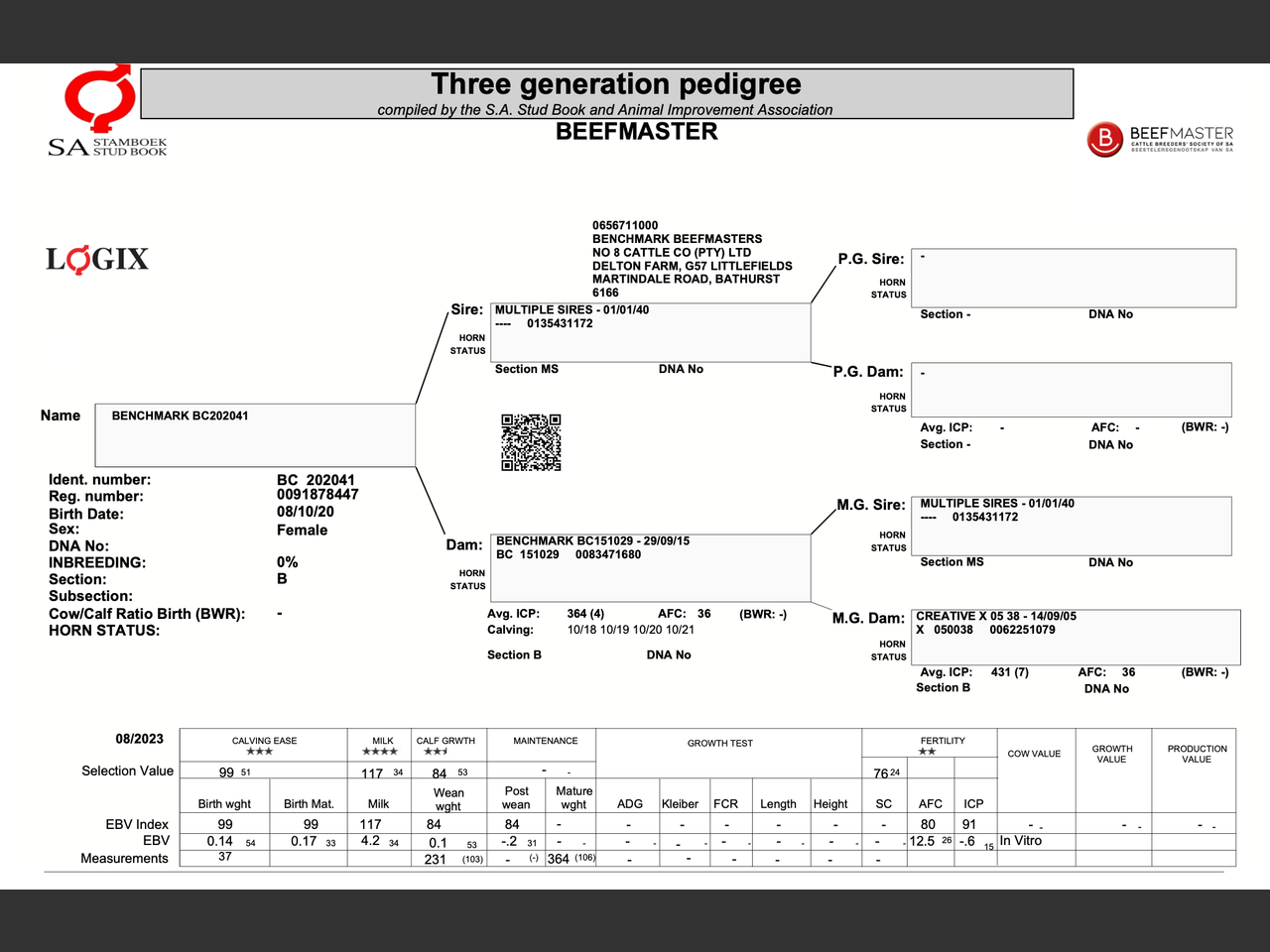
Task: Click the 'Kleiber' sub-header
Action: [680, 804]
